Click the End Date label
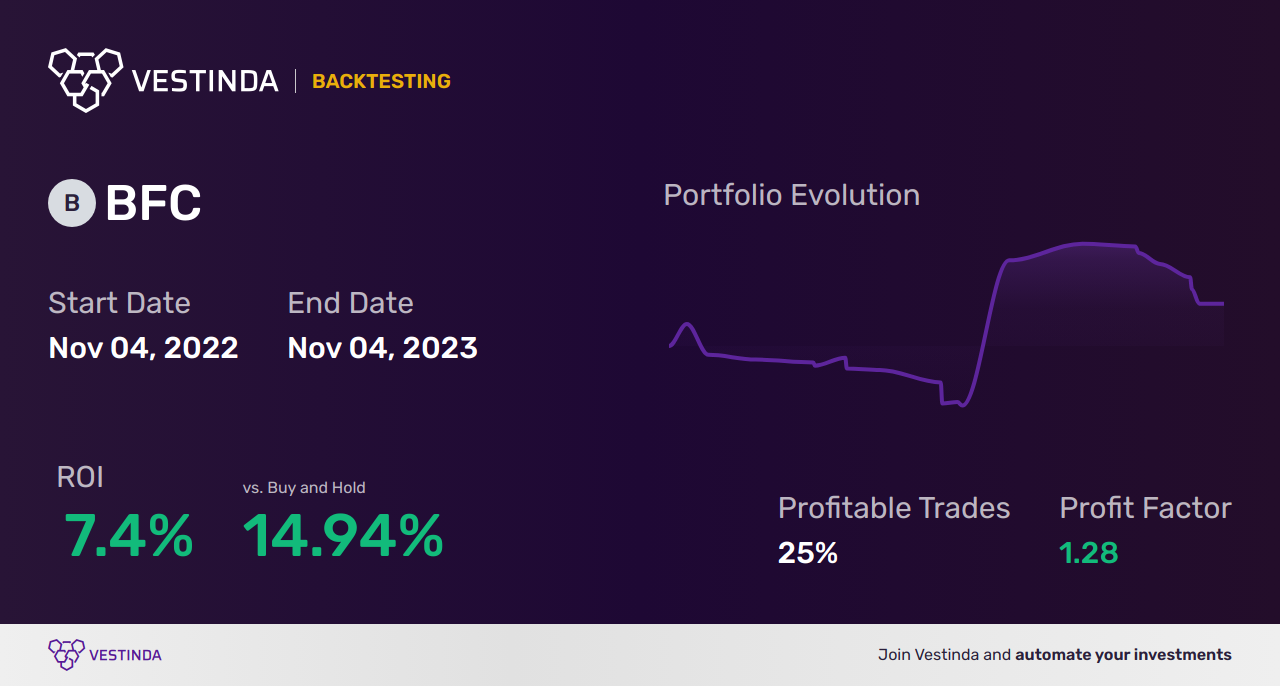Image resolution: width=1280 pixels, height=686 pixels. [x=350, y=303]
